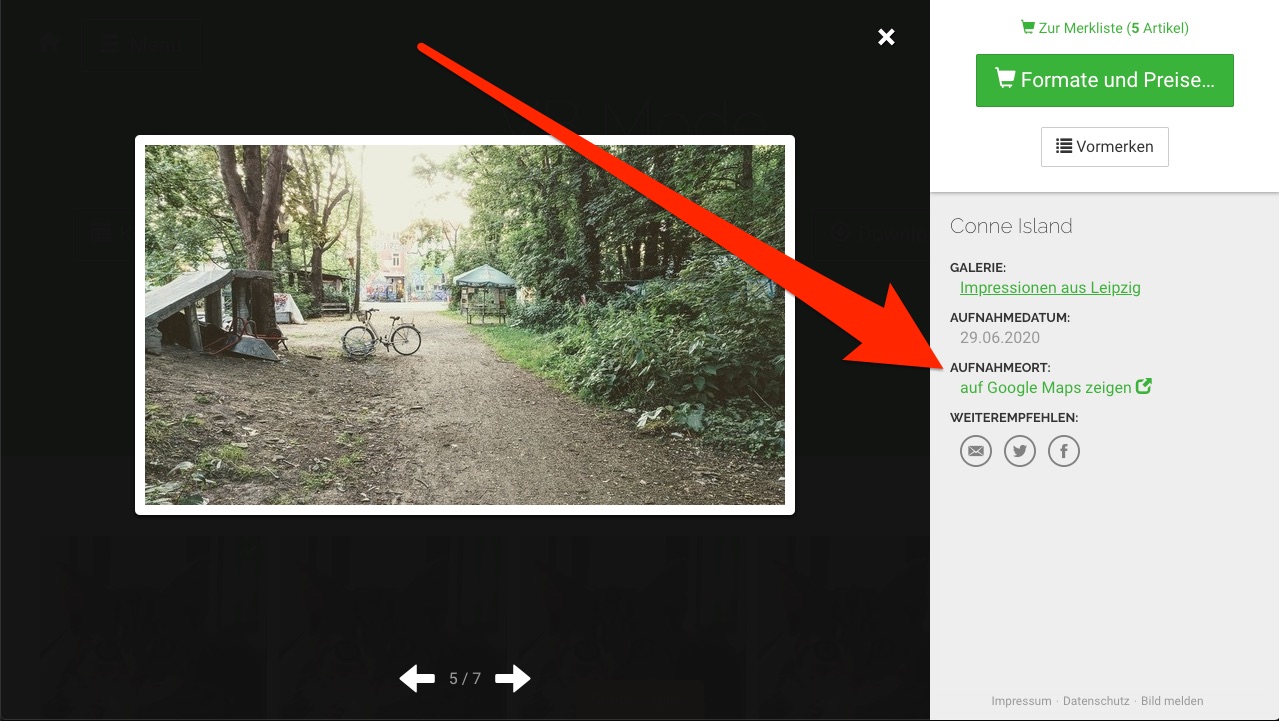Share the photo on Twitter

coord(1020,451)
